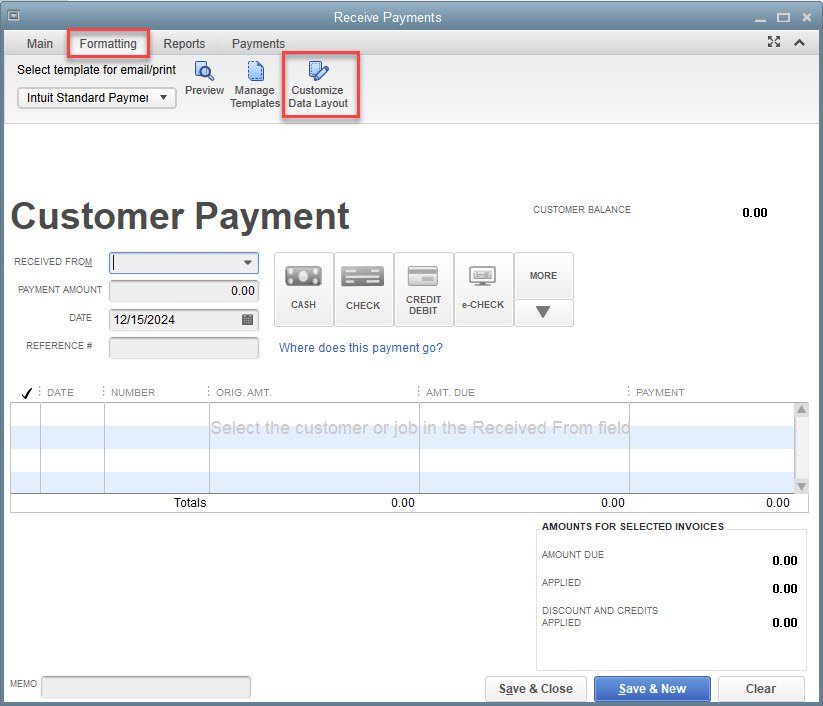Screen dimensions: 823x706
Task: Collapse the ribbon using the chevron at top right
Action: tap(797, 43)
